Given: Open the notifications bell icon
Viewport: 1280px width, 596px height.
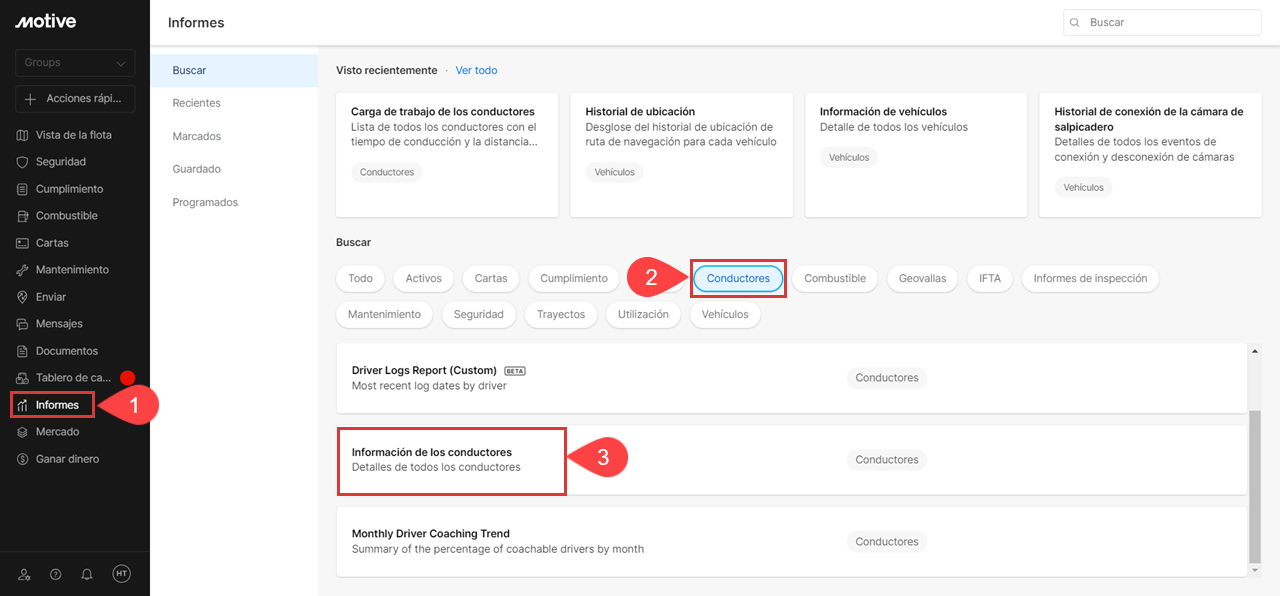Looking at the screenshot, I should coord(87,574).
